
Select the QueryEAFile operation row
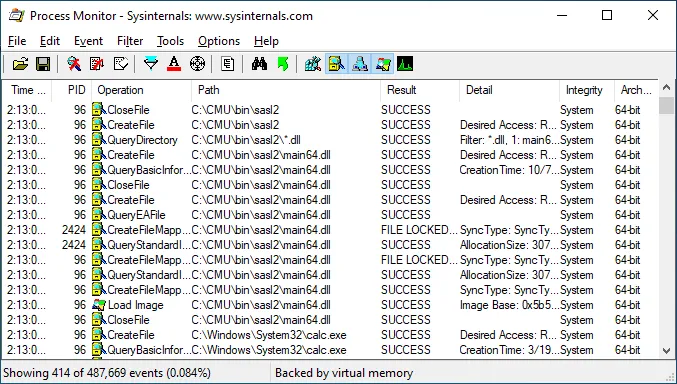[330, 215]
